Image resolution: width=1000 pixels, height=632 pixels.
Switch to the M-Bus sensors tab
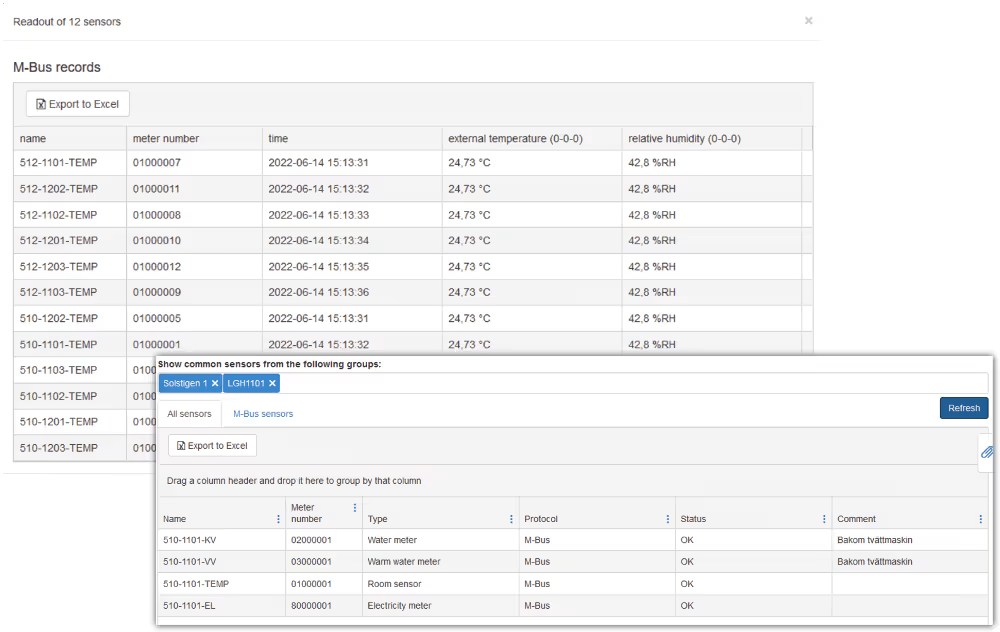[x=263, y=414]
